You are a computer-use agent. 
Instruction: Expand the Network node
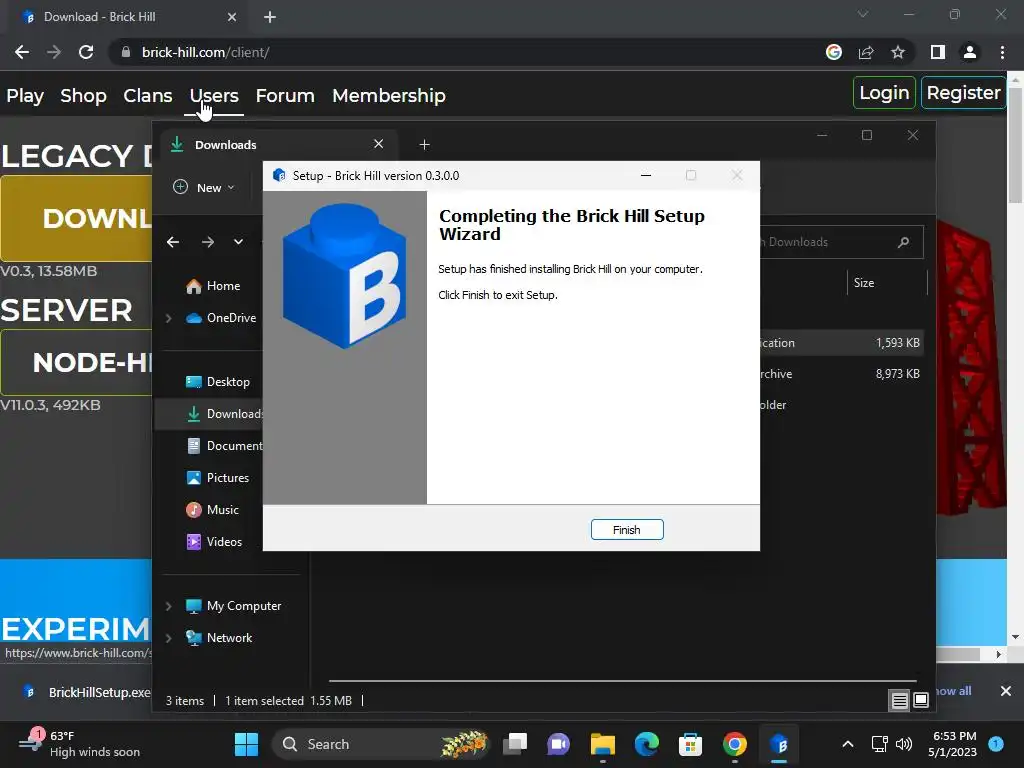pyautogui.click(x=168, y=638)
